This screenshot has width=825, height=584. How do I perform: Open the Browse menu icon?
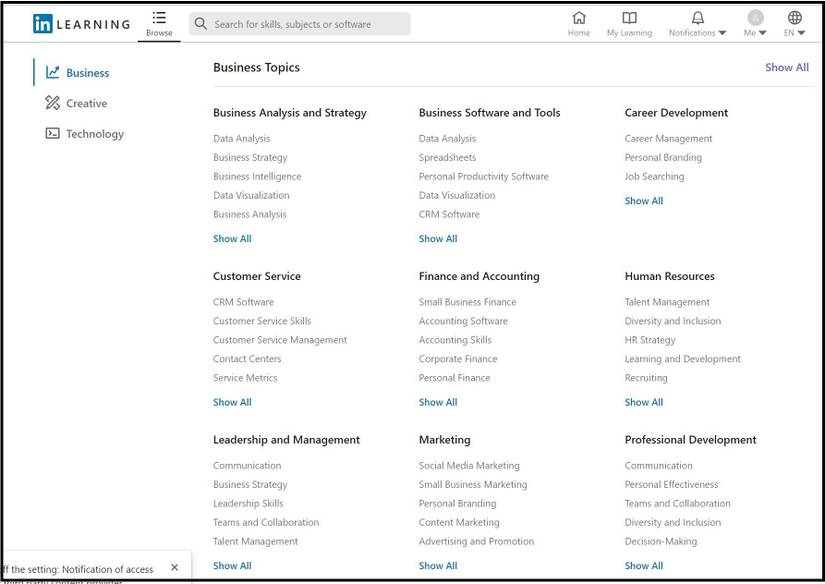coord(159,18)
